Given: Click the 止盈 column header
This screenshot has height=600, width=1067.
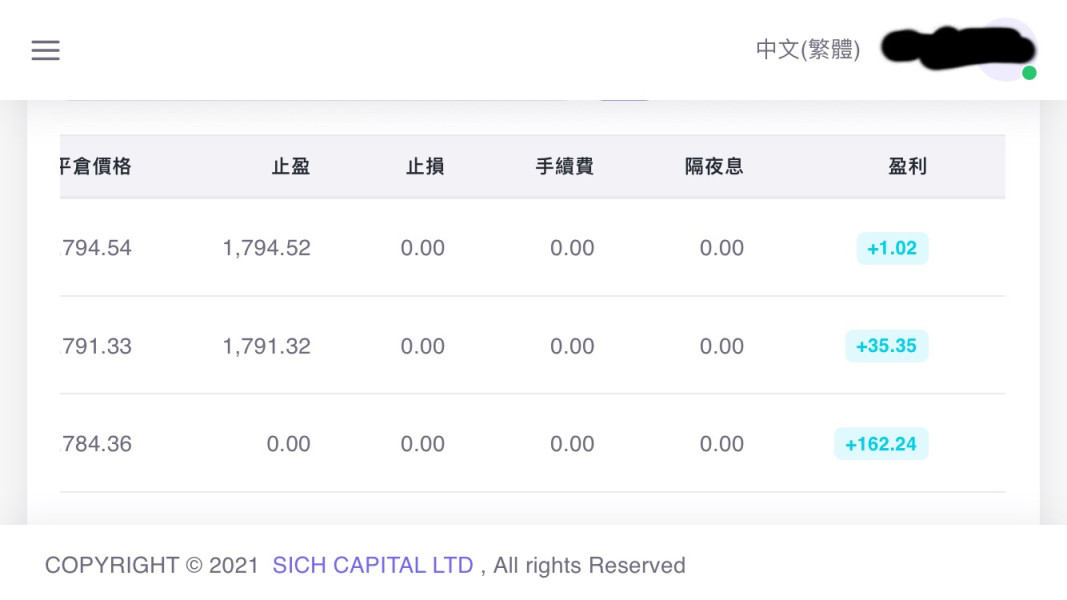Looking at the screenshot, I should point(290,167).
